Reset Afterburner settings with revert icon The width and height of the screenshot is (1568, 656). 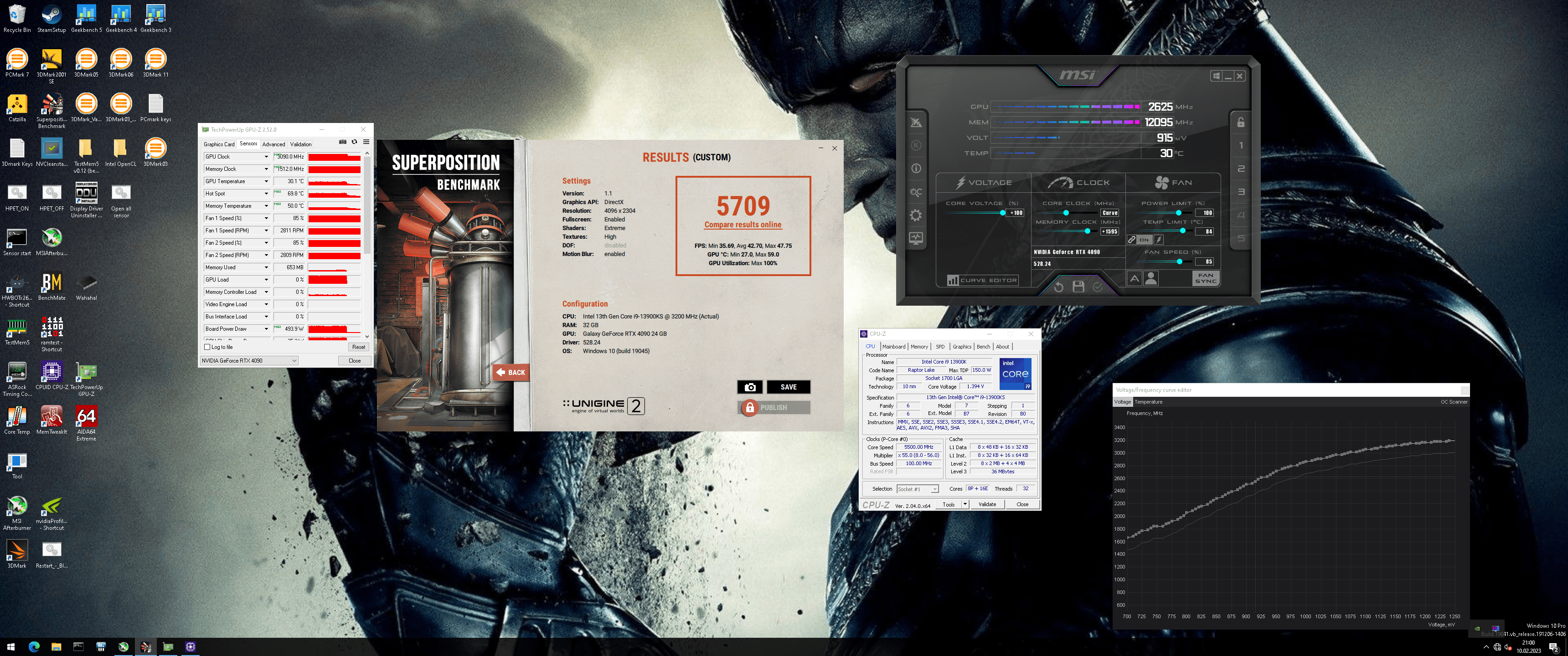tap(1058, 287)
